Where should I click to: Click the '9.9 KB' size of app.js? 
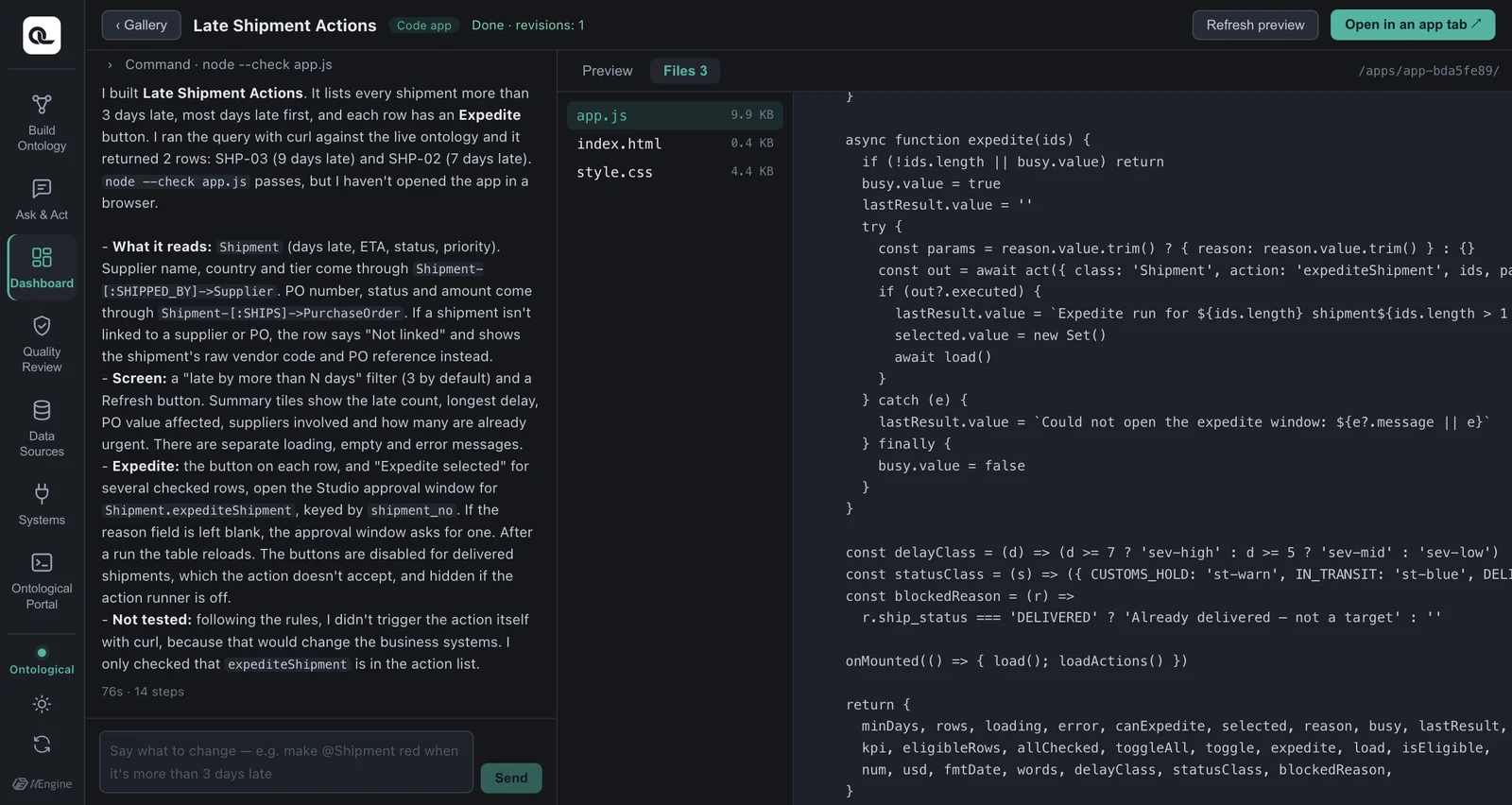point(752,115)
